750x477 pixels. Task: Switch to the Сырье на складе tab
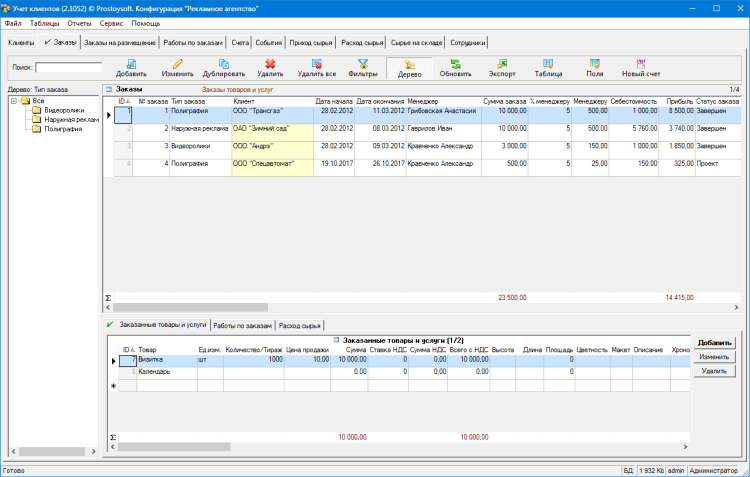(417, 43)
